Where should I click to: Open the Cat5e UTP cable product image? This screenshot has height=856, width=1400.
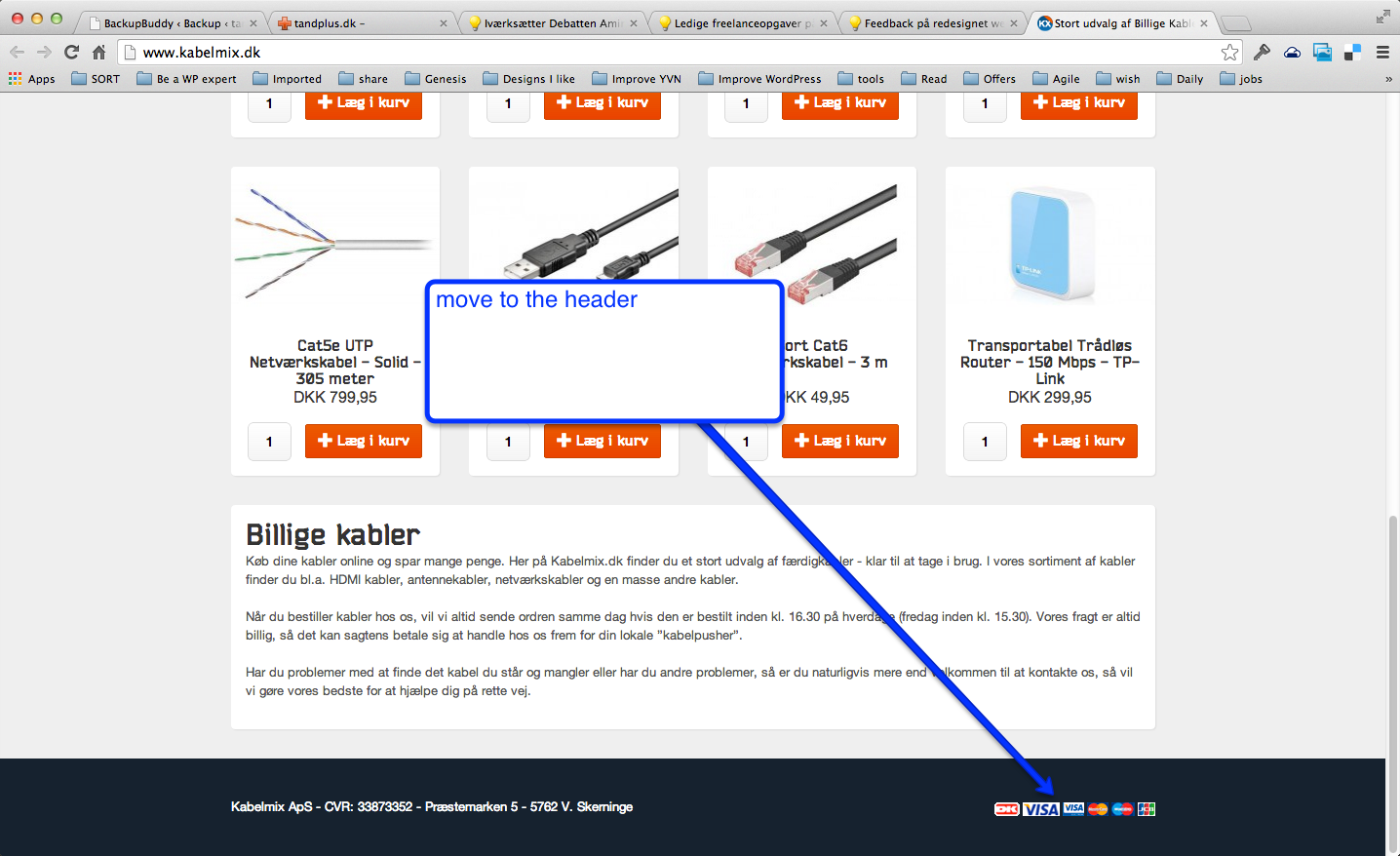click(x=335, y=244)
